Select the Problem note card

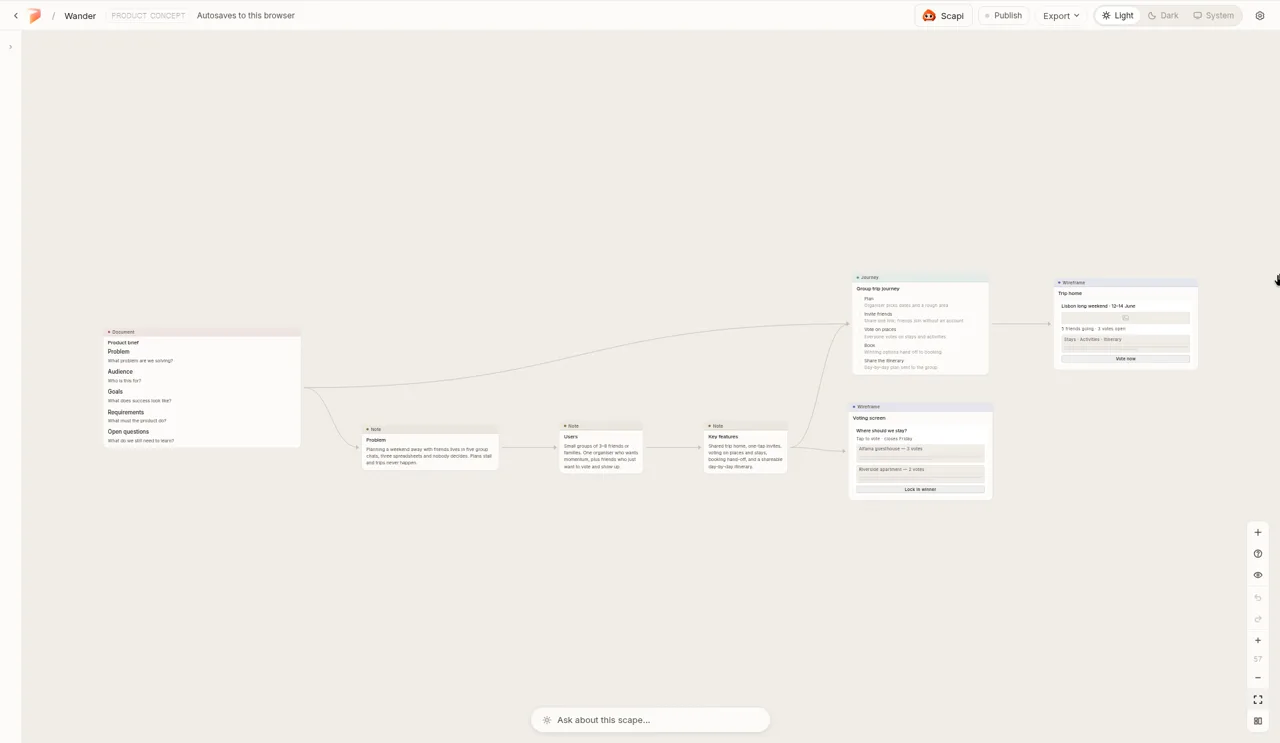coord(430,447)
